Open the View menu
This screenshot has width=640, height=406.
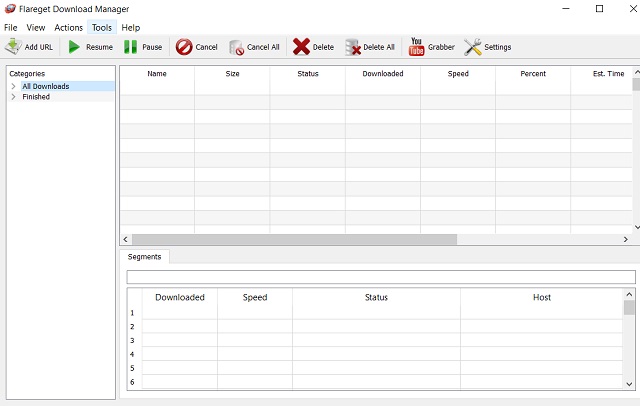click(36, 27)
